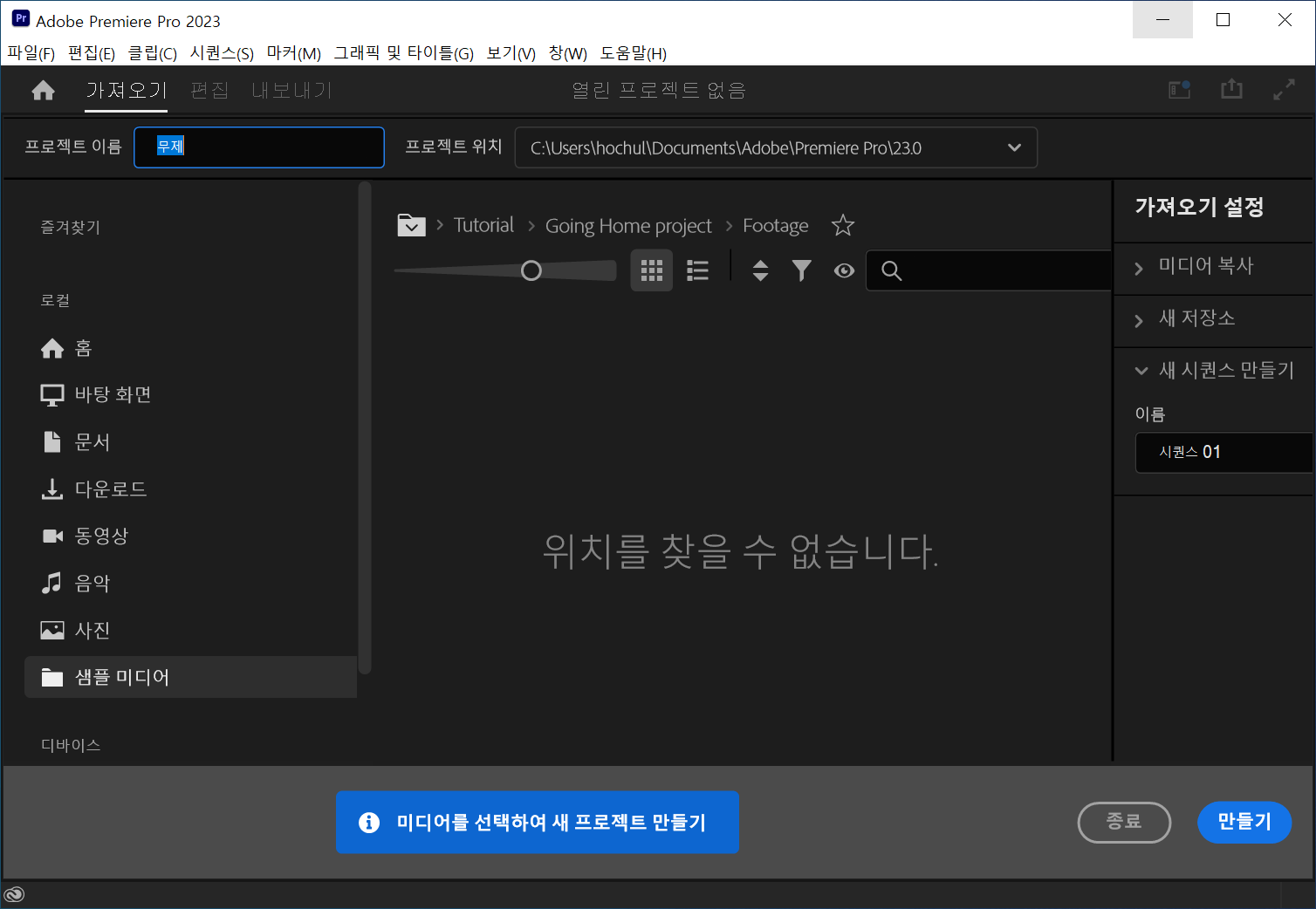
Task: Open the workspaces panel icon
Action: click(1180, 89)
